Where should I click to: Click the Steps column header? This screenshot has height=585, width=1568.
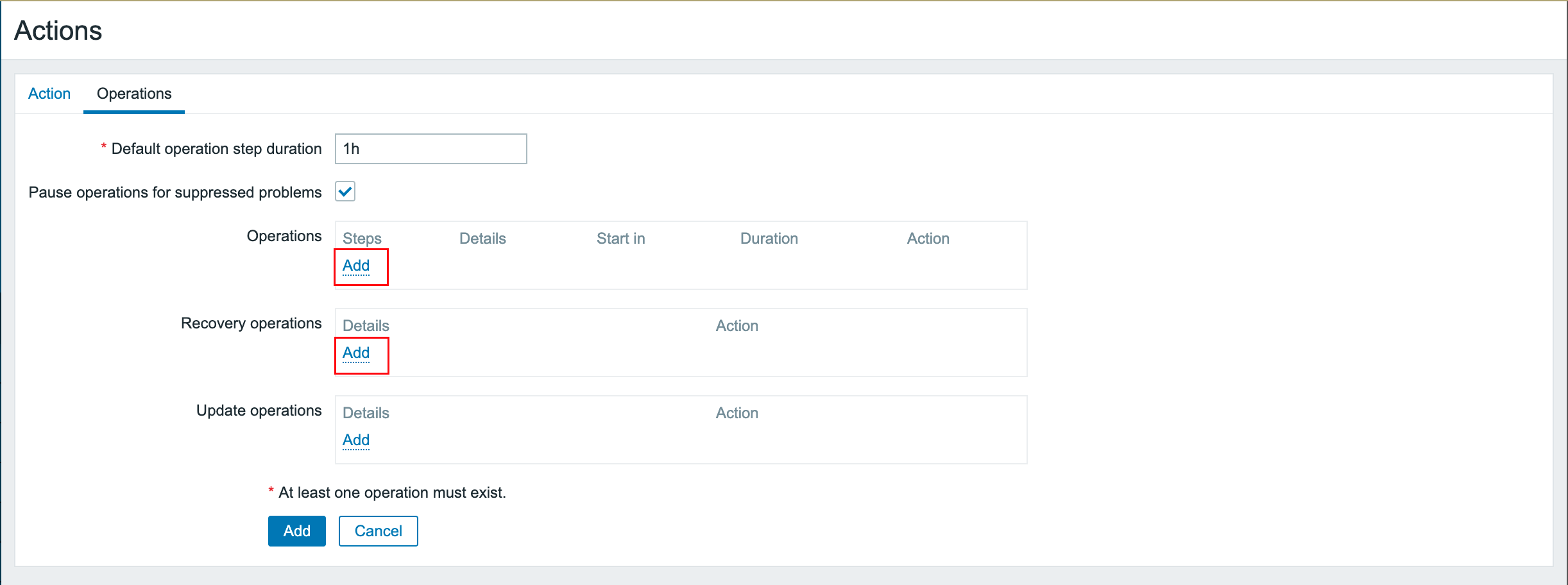point(362,239)
